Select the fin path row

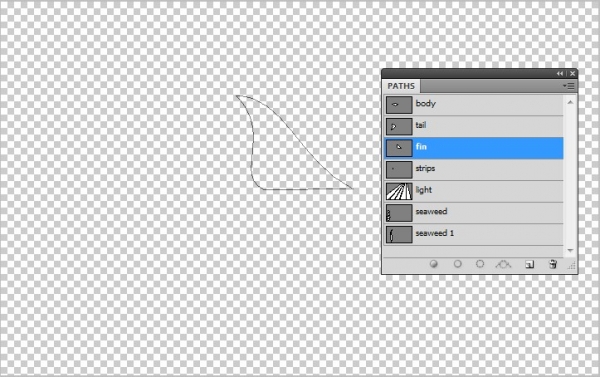tap(474, 148)
